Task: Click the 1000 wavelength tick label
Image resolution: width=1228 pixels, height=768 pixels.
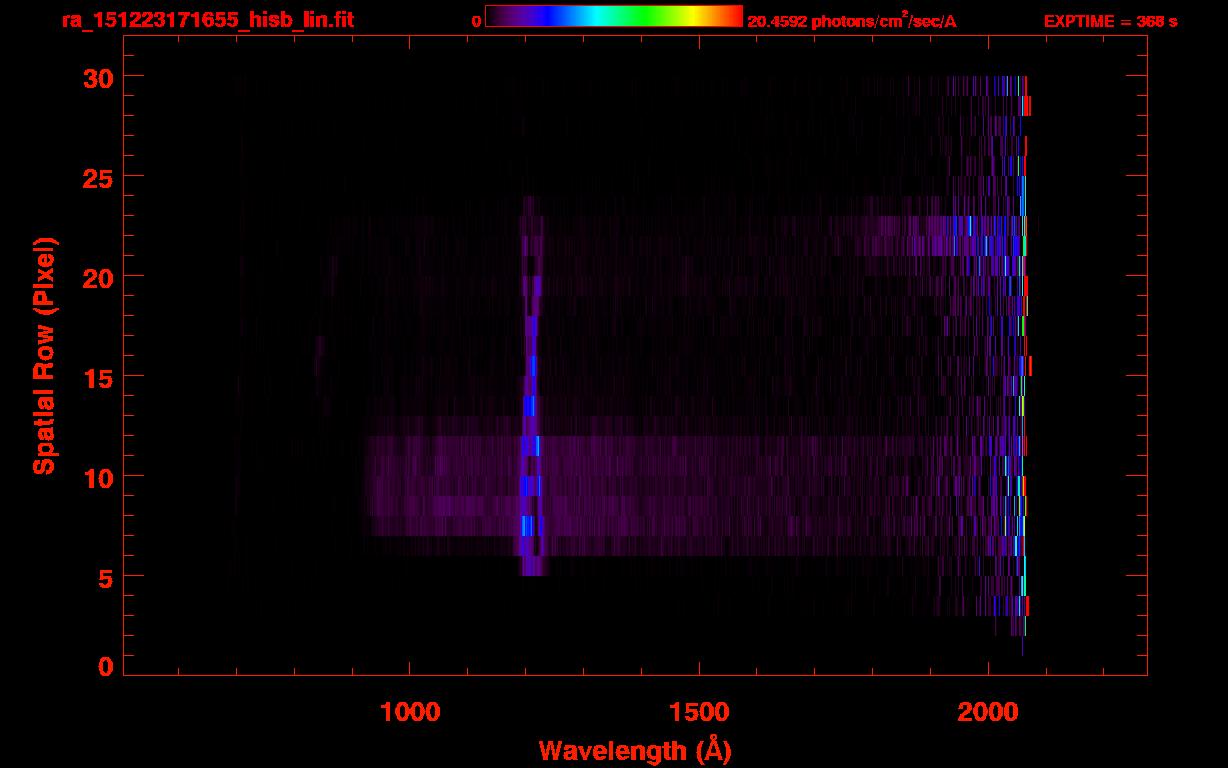Action: point(410,711)
